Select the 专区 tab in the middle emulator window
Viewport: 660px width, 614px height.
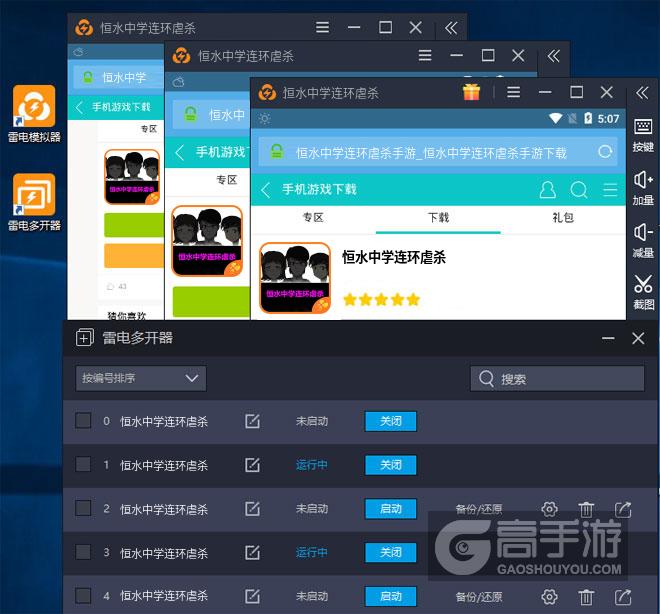(x=227, y=180)
